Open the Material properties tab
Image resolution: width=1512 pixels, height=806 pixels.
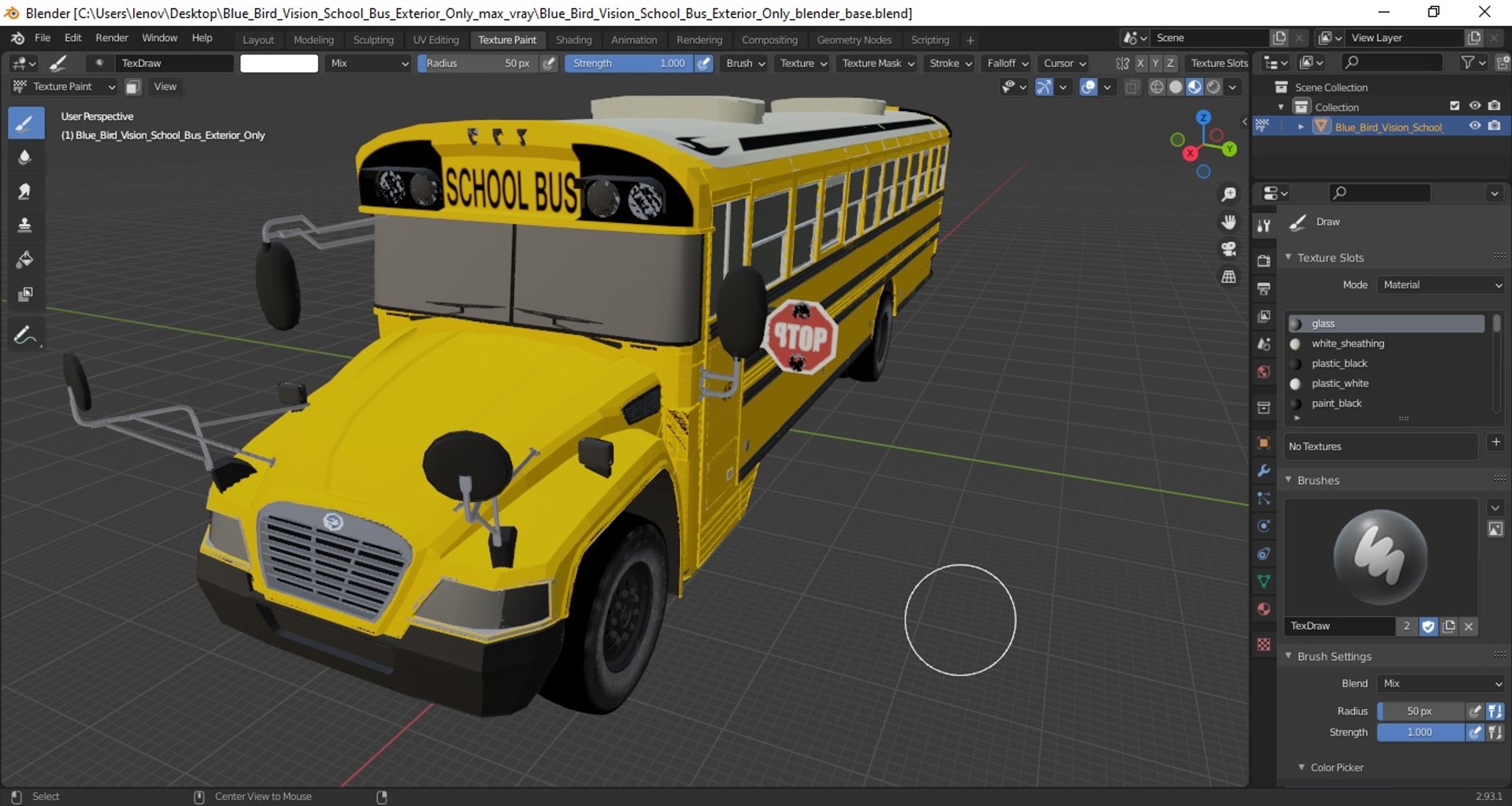click(1264, 609)
